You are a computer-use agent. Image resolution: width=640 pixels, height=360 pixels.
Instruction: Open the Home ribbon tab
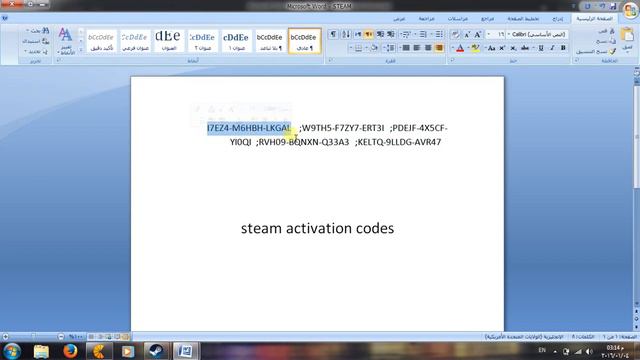coord(594,19)
